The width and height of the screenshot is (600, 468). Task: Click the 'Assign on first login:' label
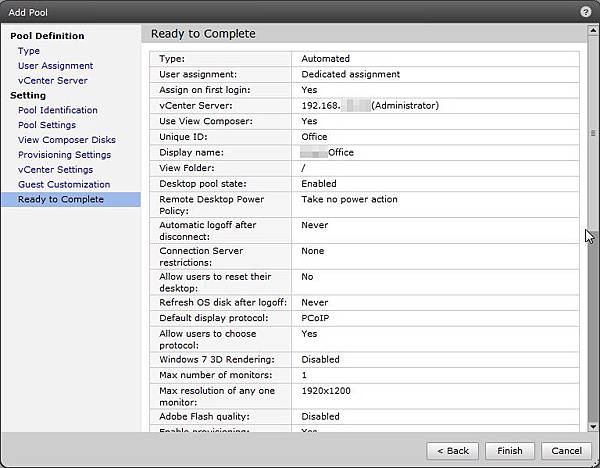click(205, 90)
